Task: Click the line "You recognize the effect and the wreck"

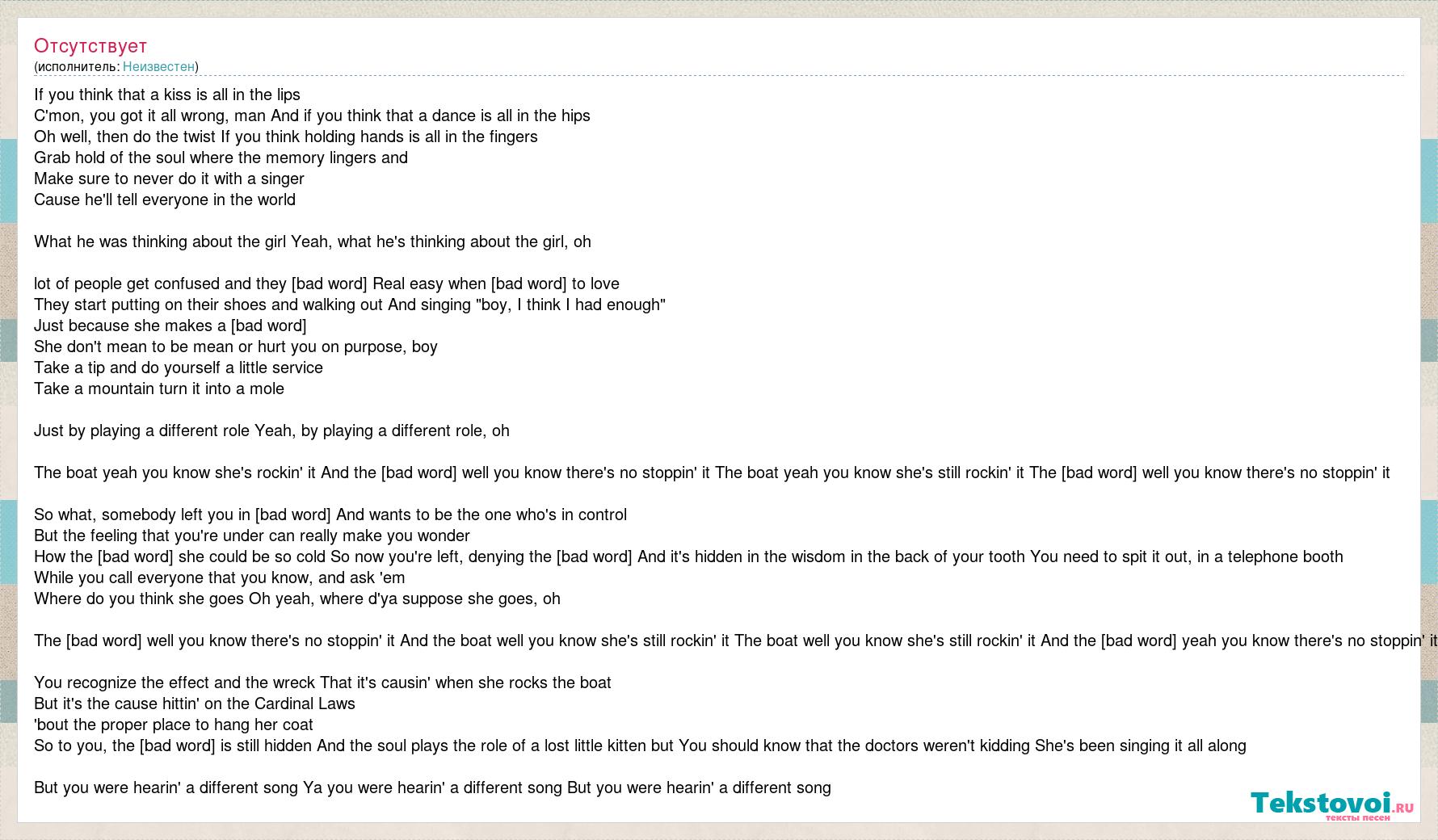Action: pos(322,682)
